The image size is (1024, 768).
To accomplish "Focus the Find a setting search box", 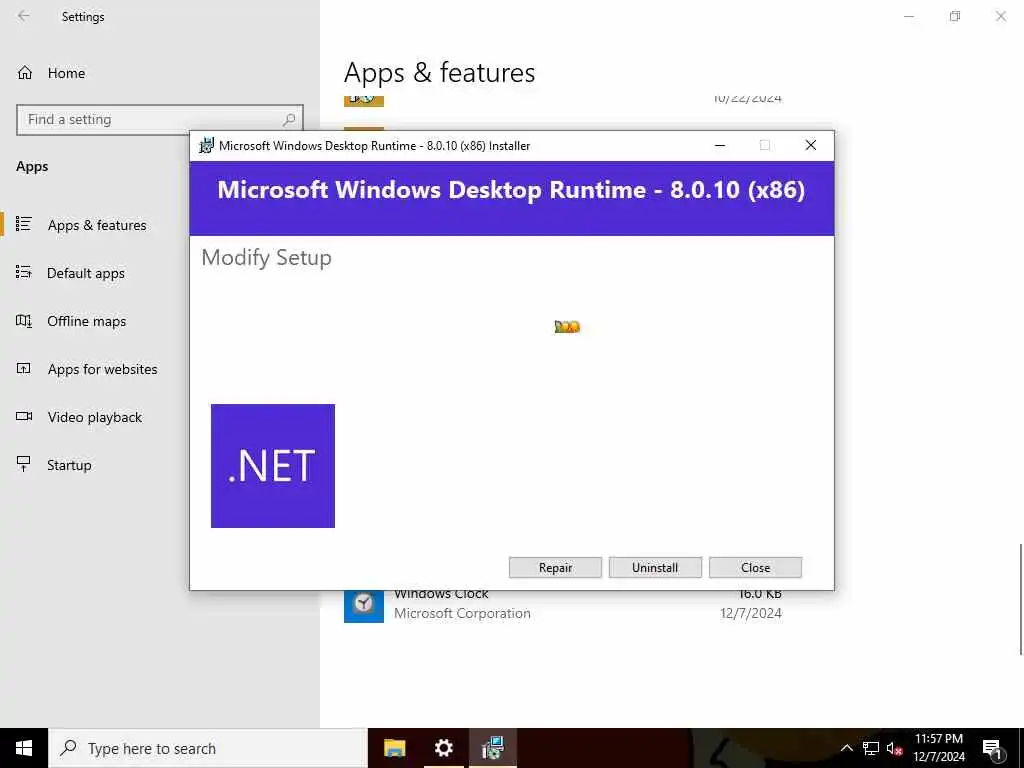I will click(160, 120).
